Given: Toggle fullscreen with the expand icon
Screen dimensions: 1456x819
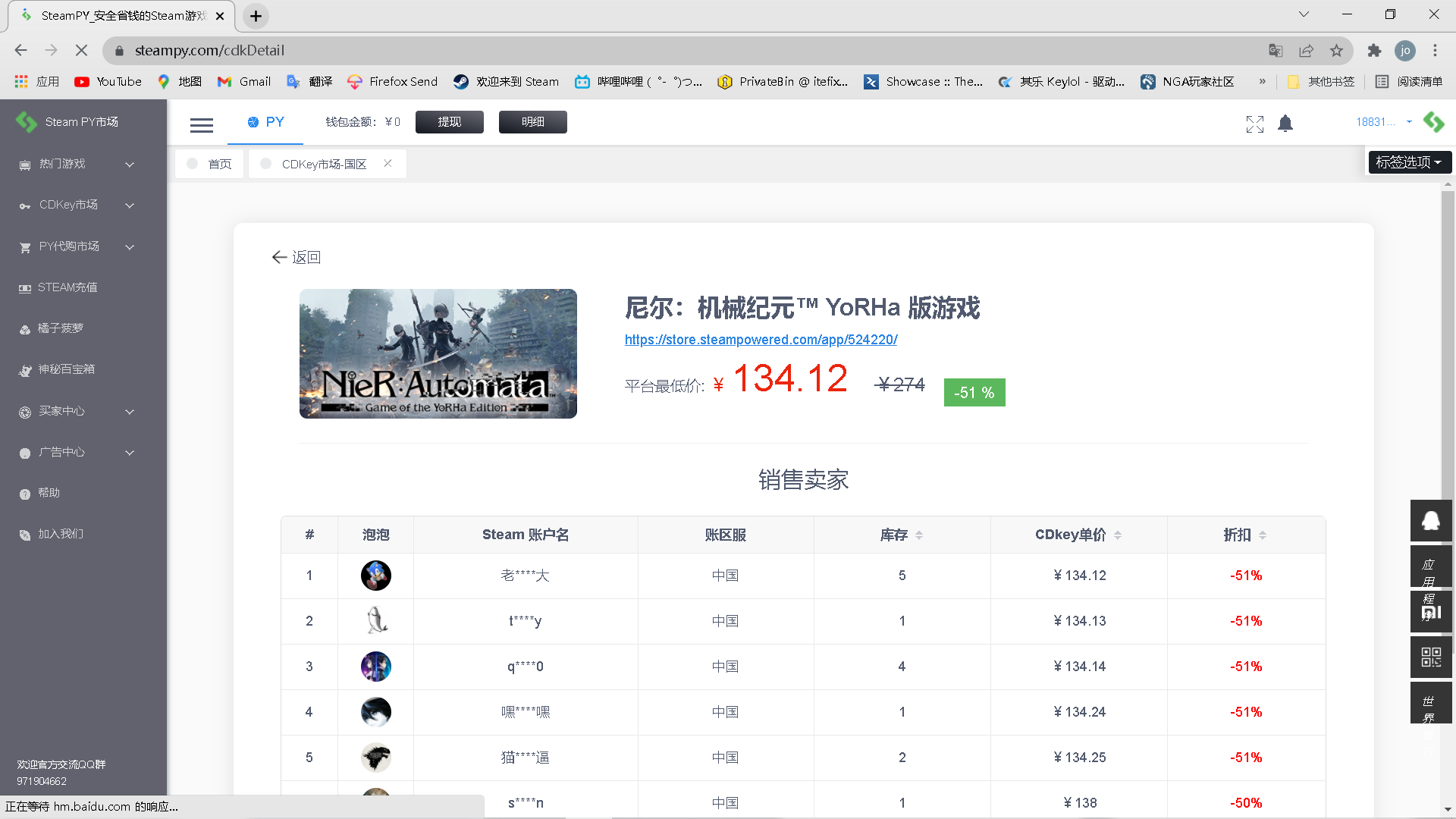Looking at the screenshot, I should (1254, 124).
